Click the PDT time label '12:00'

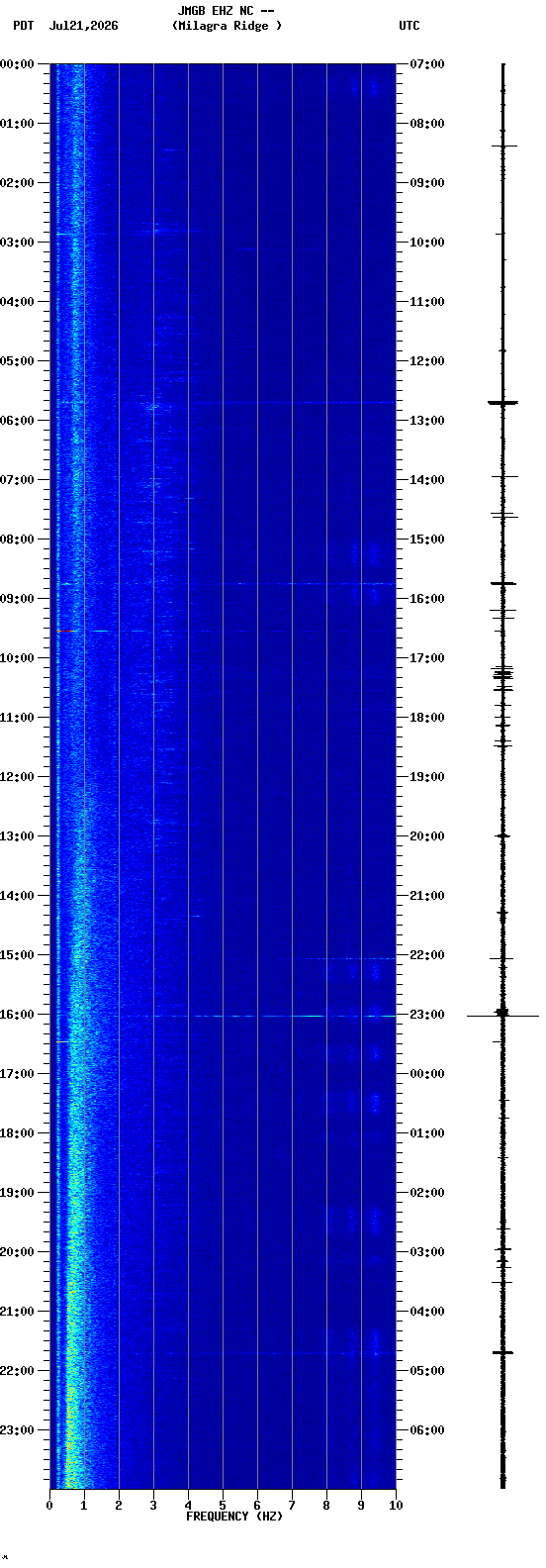tap(17, 777)
